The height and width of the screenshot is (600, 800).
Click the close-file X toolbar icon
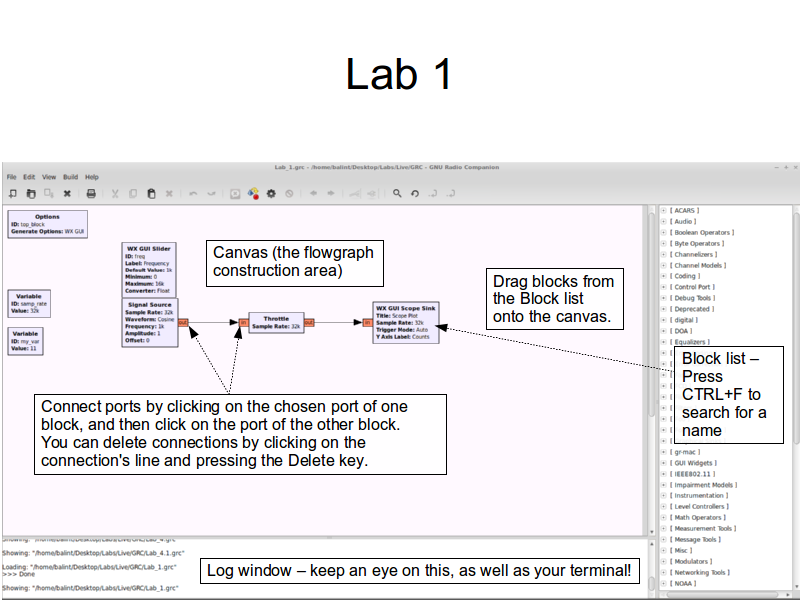coord(67,193)
